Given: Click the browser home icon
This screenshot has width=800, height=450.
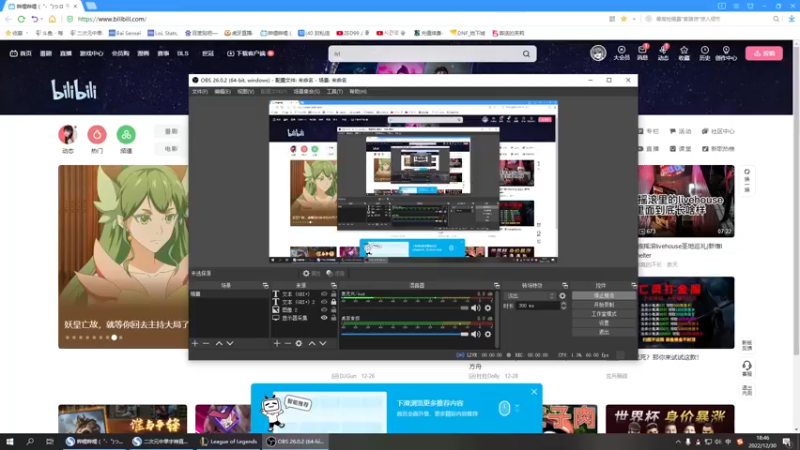Looking at the screenshot, I should (52, 19).
